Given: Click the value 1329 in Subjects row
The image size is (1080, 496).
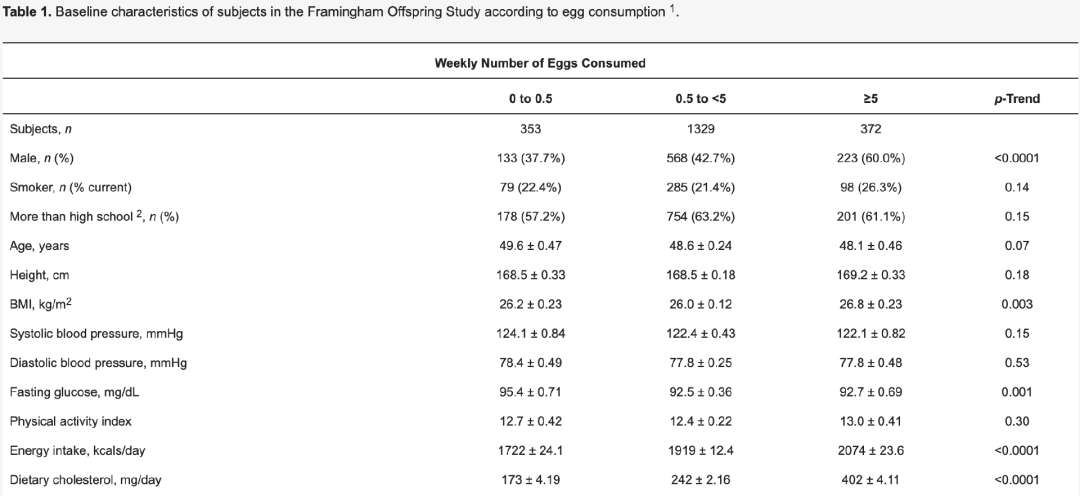Looking at the screenshot, I should [703, 129].
